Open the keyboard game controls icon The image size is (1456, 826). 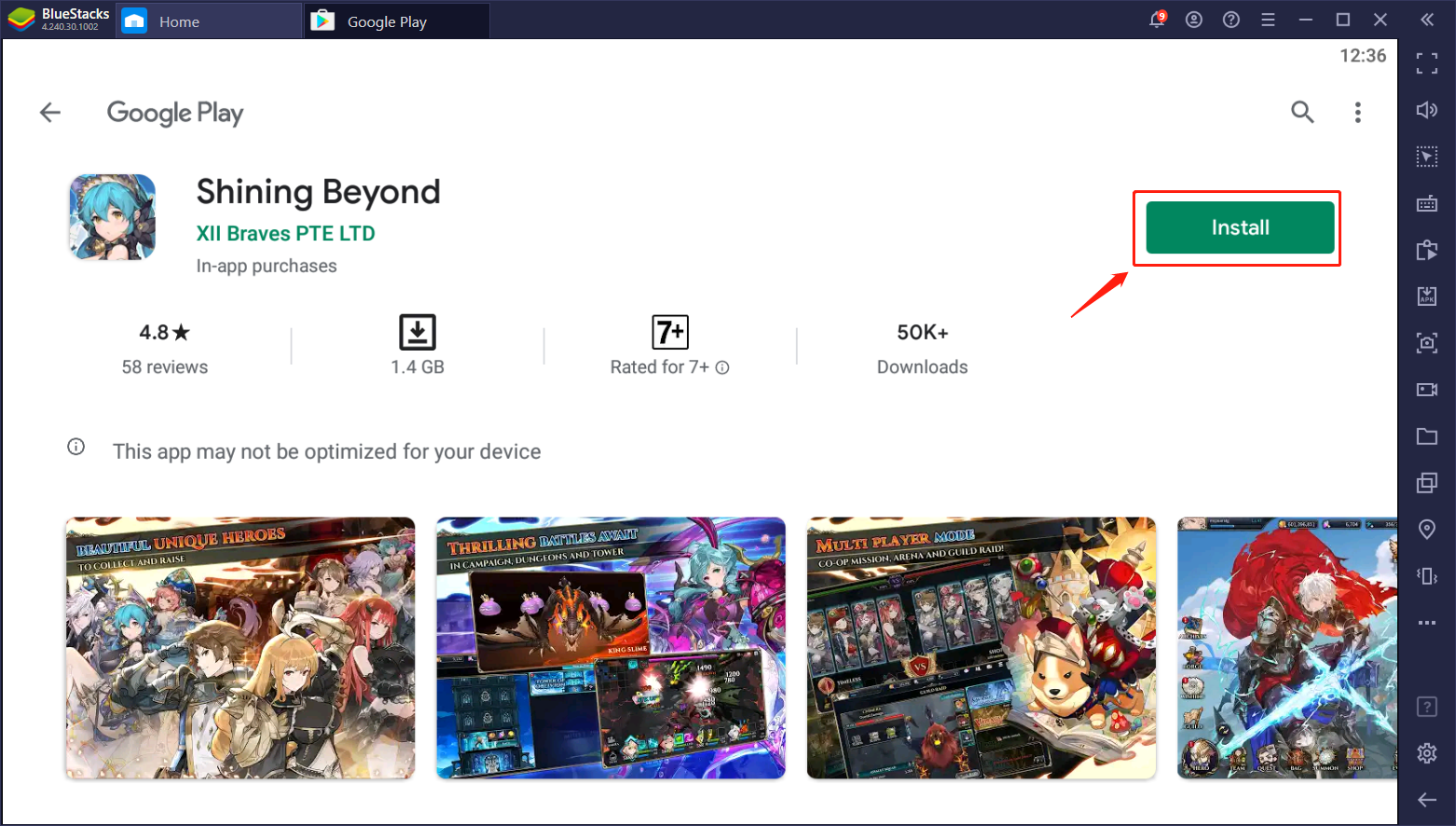(x=1427, y=203)
